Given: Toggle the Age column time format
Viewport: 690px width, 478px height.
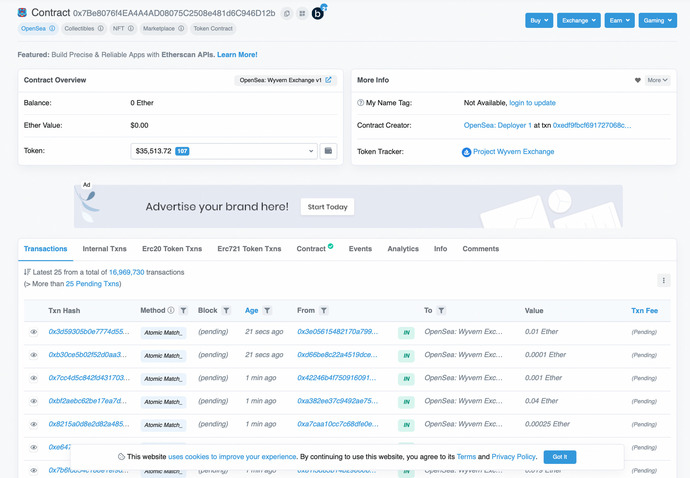Looking at the screenshot, I should click(x=251, y=311).
